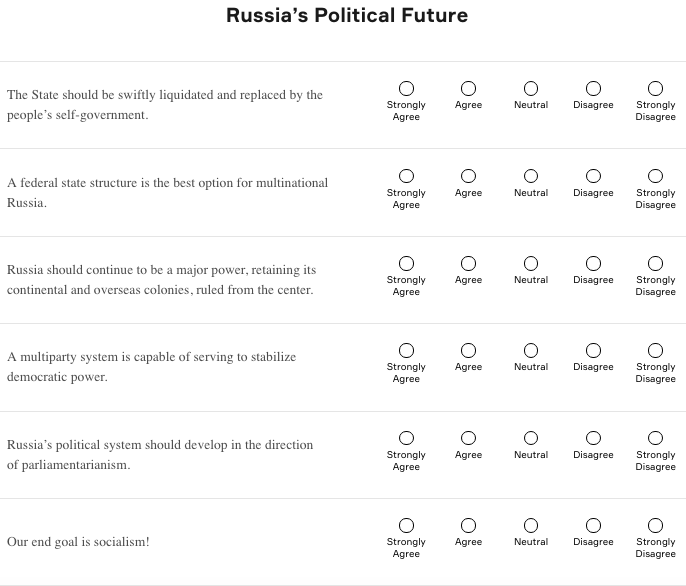Select Strongly Agree for socialism end goal
The image size is (686, 586).
coord(406,525)
